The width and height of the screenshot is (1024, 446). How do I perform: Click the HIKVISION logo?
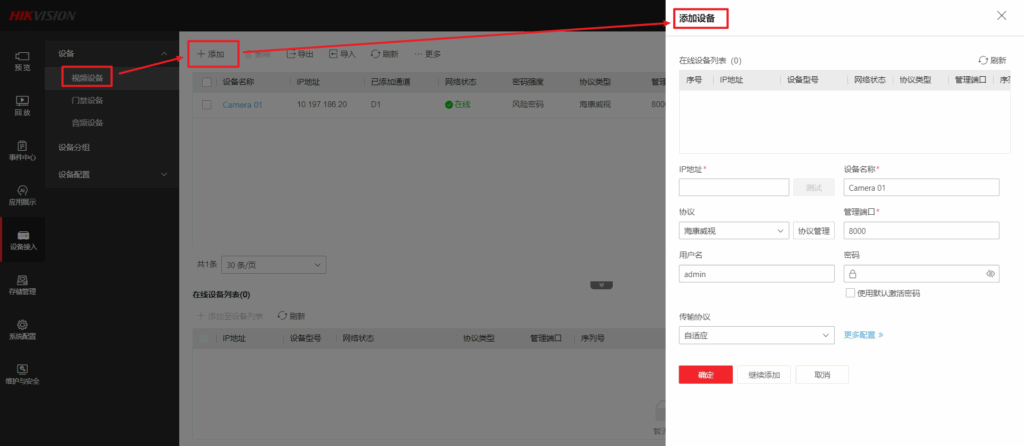tap(42, 16)
